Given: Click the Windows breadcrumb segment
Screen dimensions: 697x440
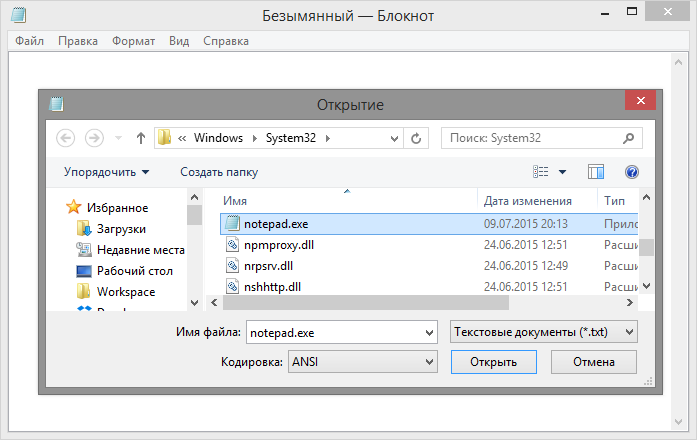Looking at the screenshot, I should tap(218, 138).
